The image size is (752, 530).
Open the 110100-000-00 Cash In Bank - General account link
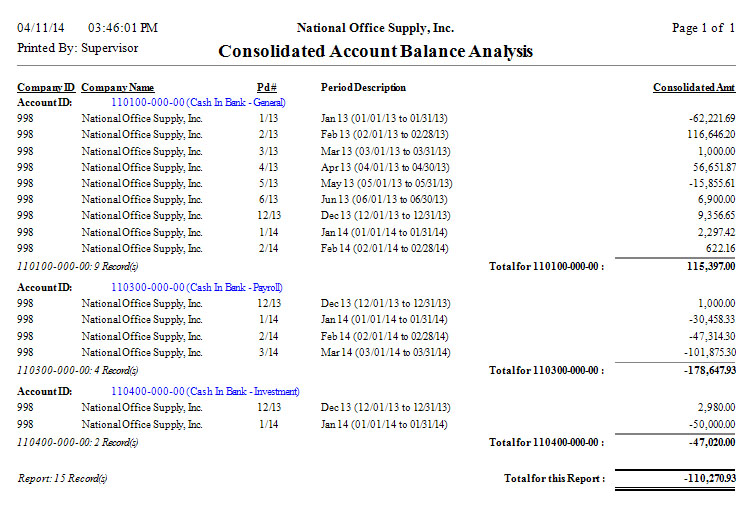coord(198,102)
